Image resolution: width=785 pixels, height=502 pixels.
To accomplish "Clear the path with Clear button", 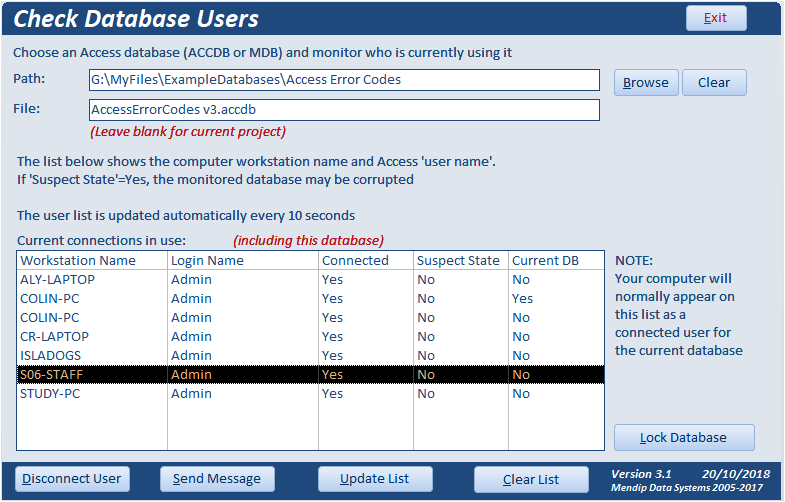I will (714, 83).
